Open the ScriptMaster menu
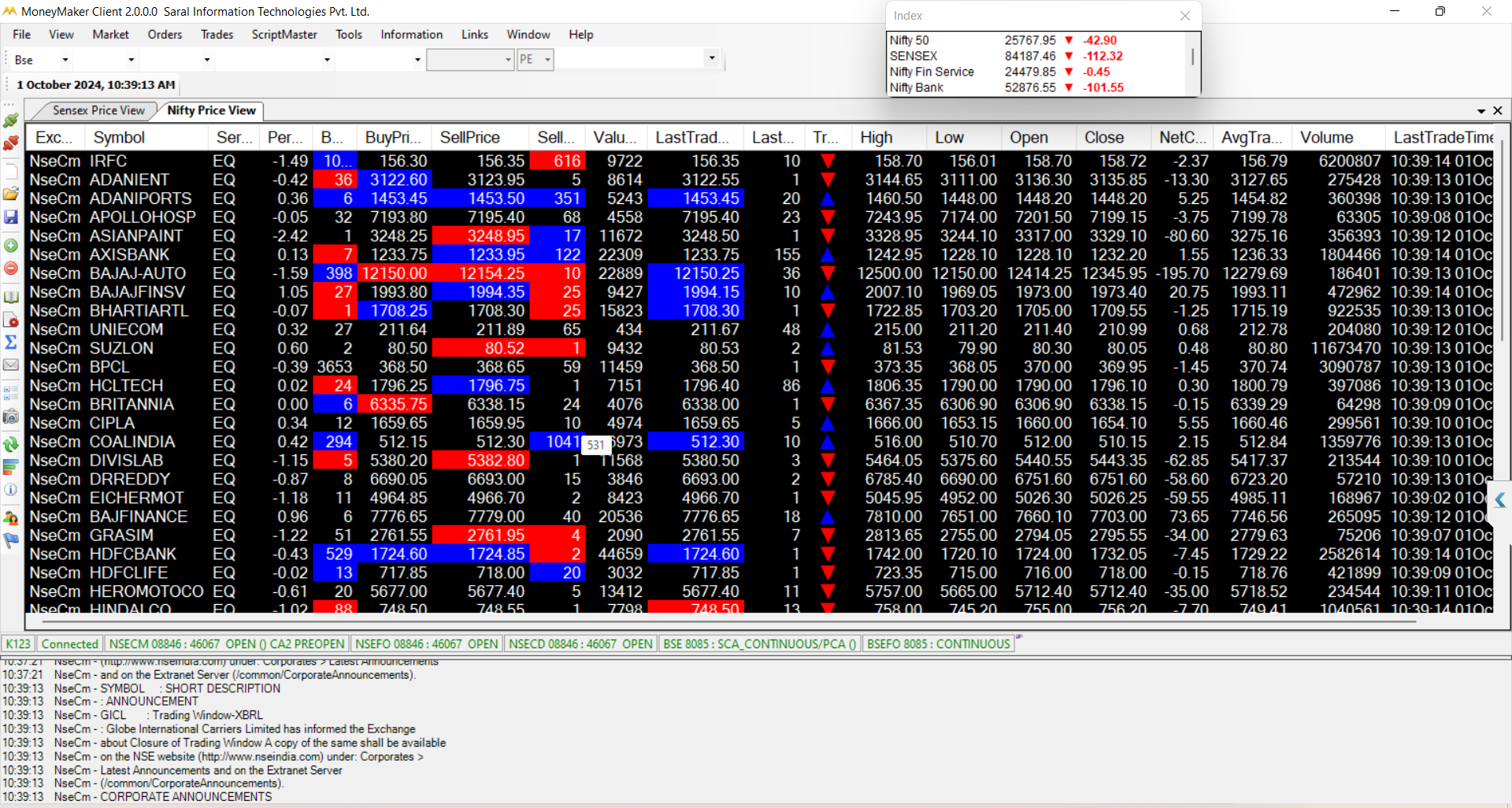The width and height of the screenshot is (1512, 808). pyautogui.click(x=284, y=35)
